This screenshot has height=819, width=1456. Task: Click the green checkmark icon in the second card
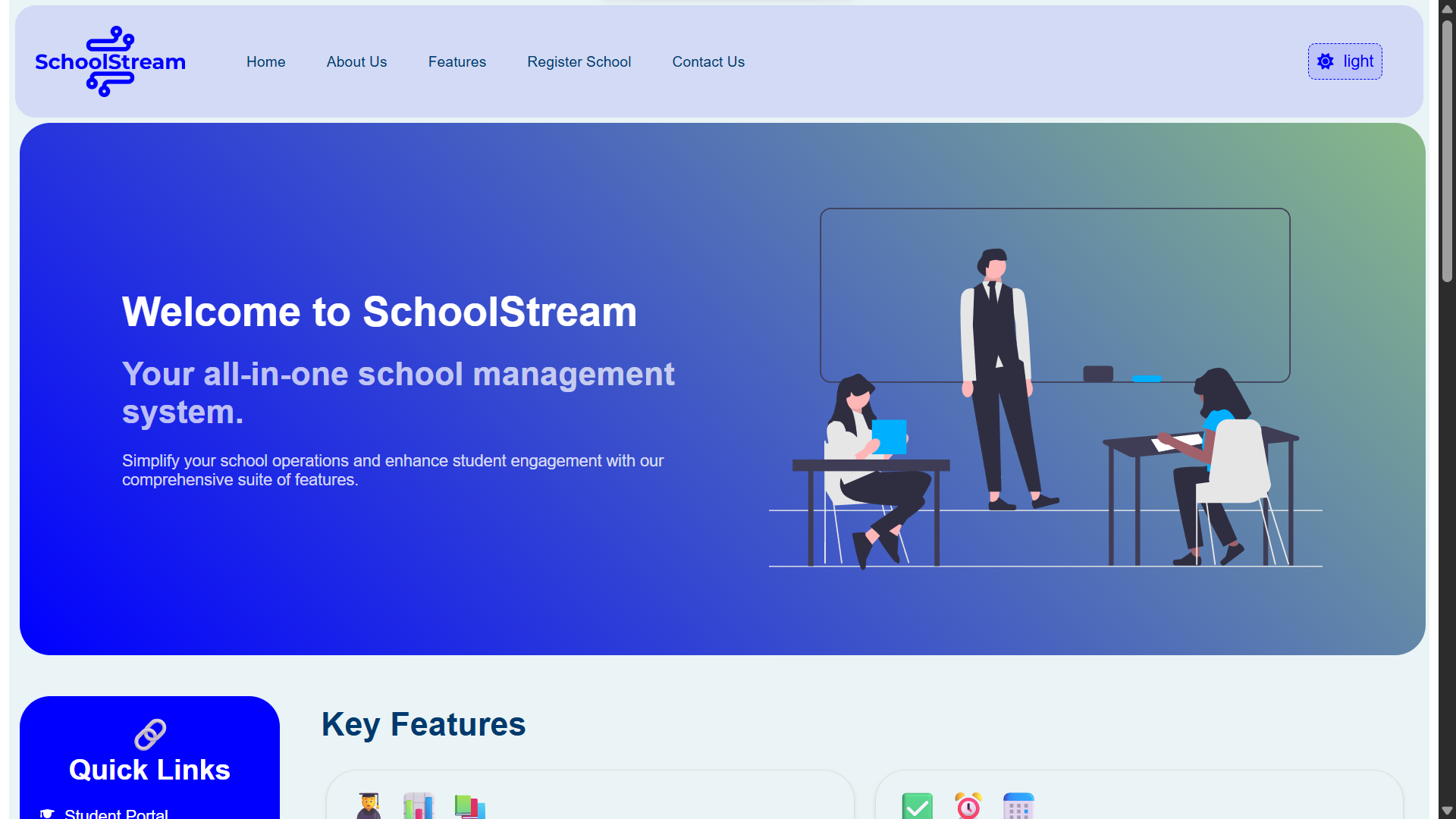click(x=917, y=806)
